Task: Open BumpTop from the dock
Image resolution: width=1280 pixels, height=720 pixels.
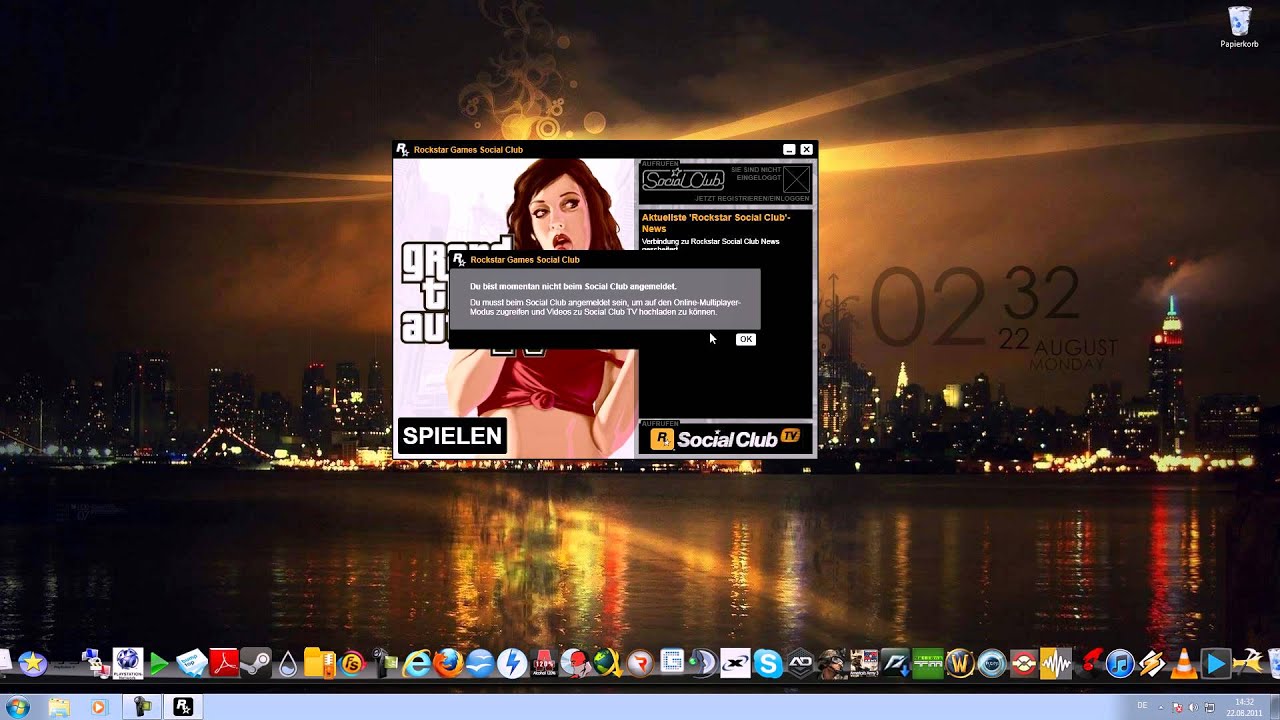Action: [x=191, y=662]
